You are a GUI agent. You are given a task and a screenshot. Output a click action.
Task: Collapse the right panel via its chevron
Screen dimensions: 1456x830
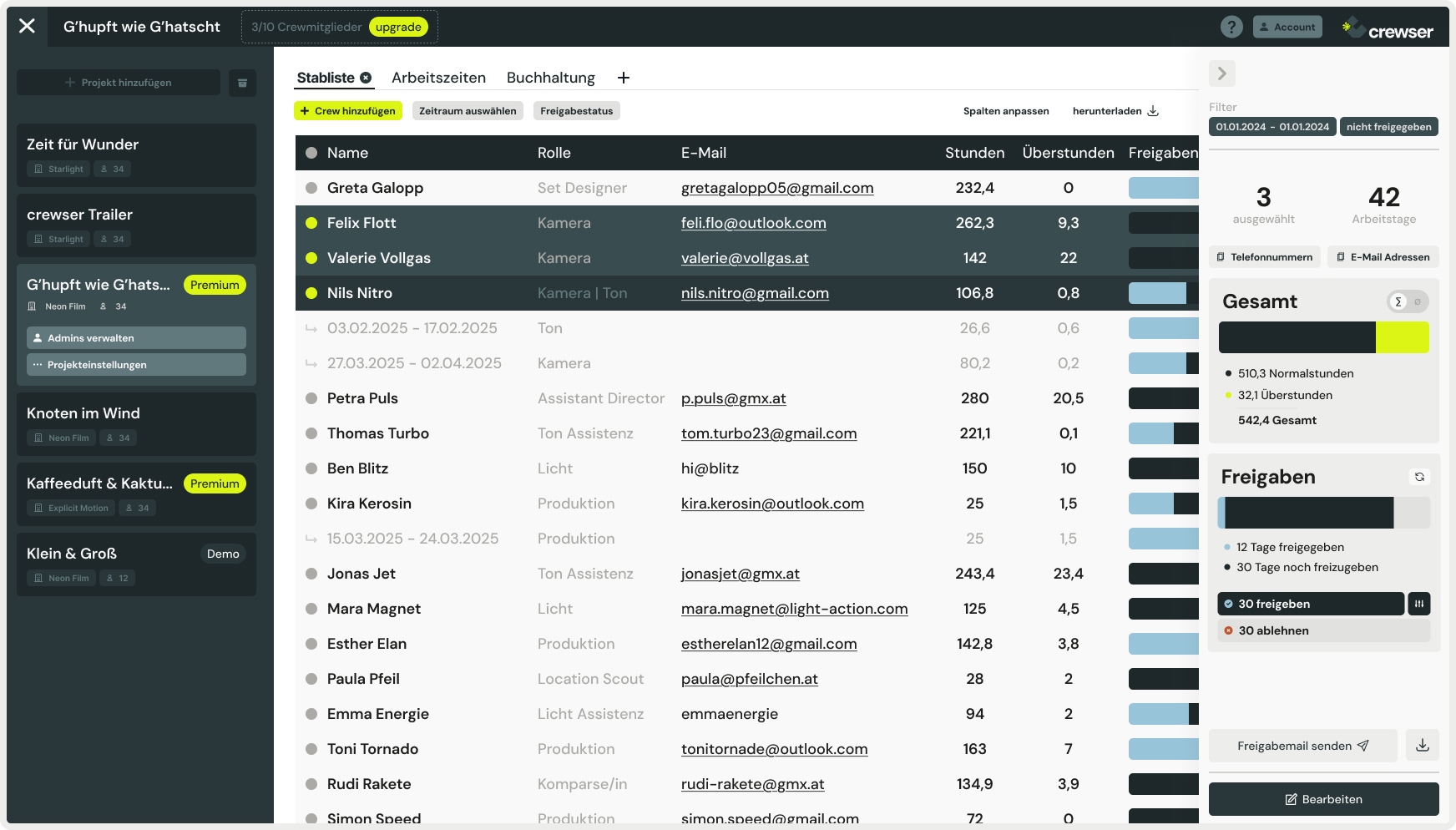click(x=1222, y=73)
